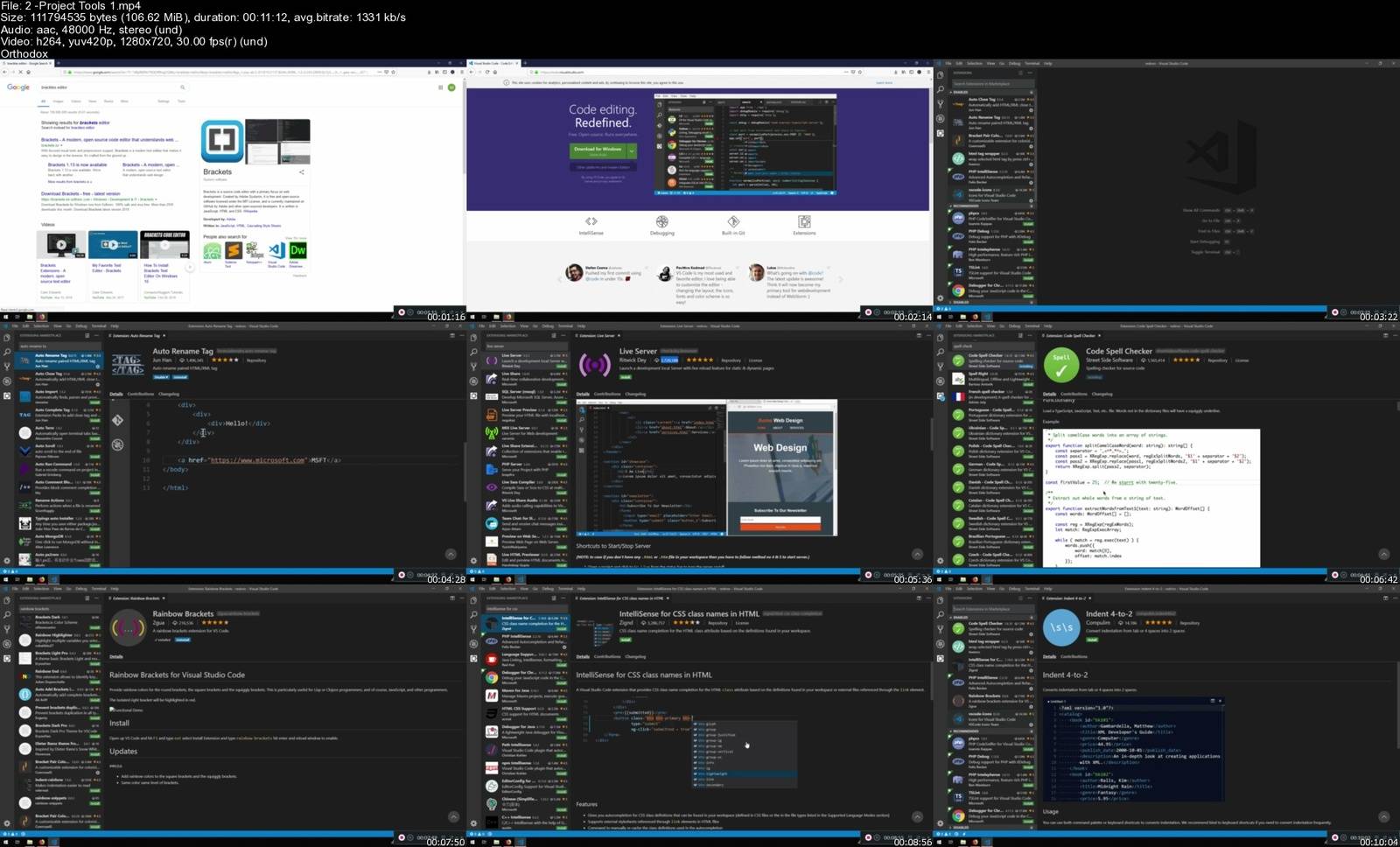Image resolution: width=1400 pixels, height=847 pixels.
Task: Click the right arrow of the testimonial carousel
Action: tap(840, 279)
